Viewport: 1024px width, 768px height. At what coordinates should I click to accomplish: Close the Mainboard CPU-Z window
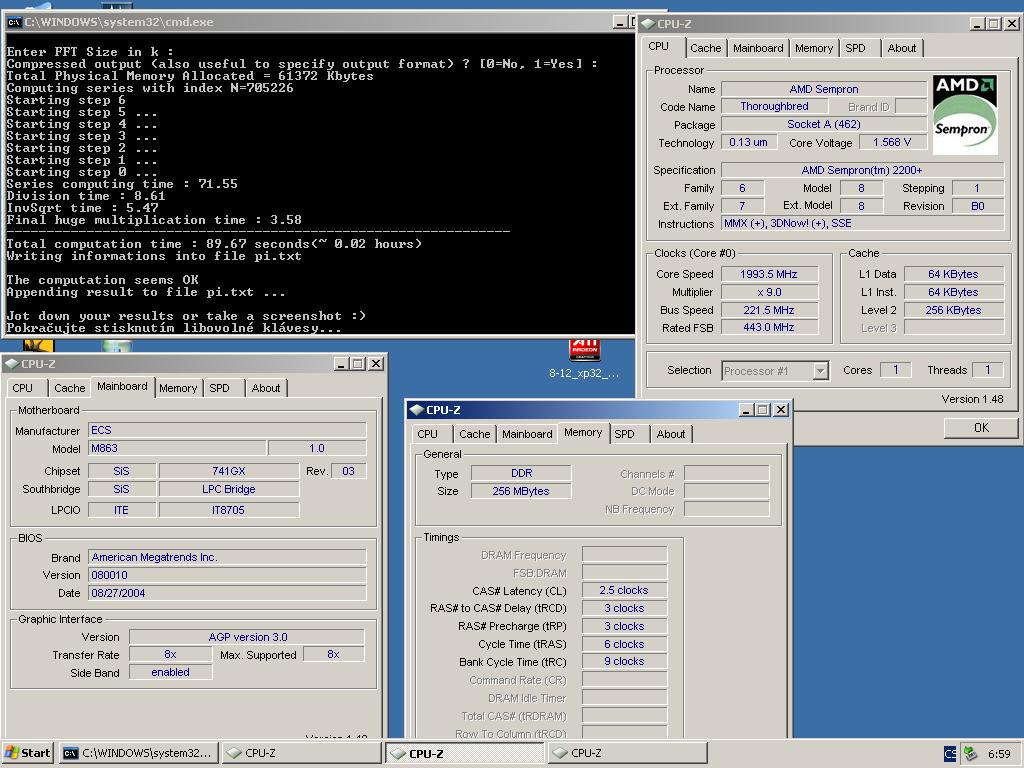(x=376, y=364)
